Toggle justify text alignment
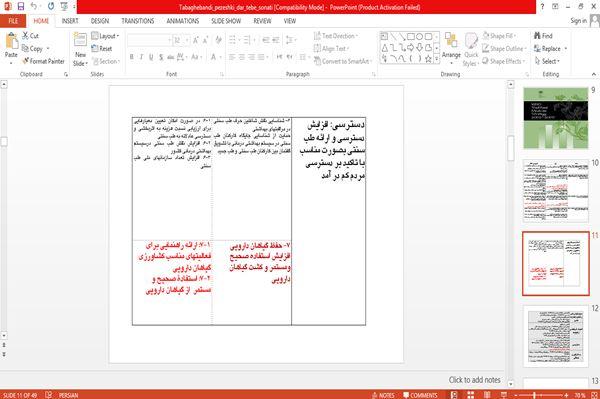This screenshot has width=600, height=399. [261, 57]
